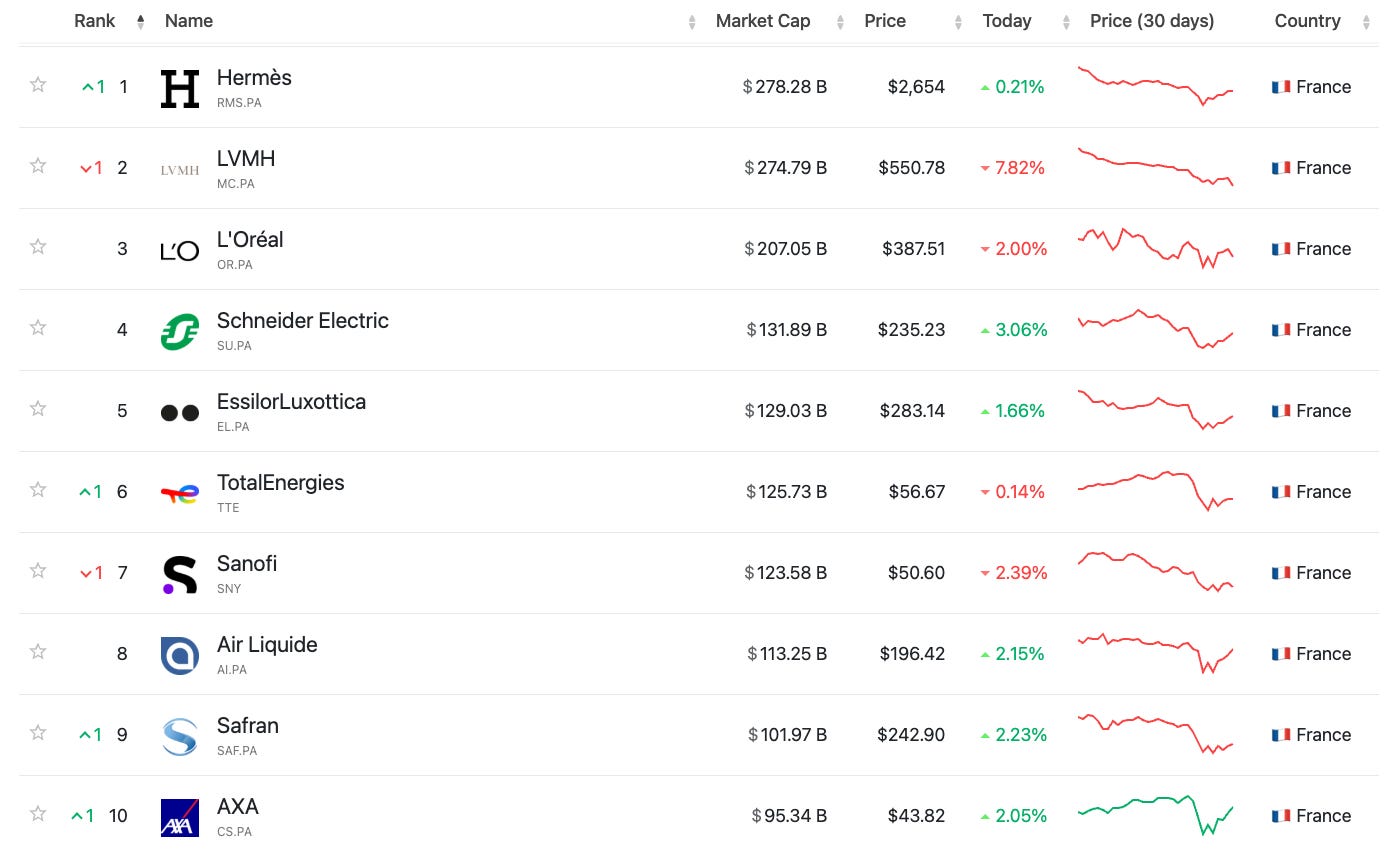Viewport: 1397px width, 855px height.
Task: Open the Sanofi company link
Action: click(x=247, y=564)
